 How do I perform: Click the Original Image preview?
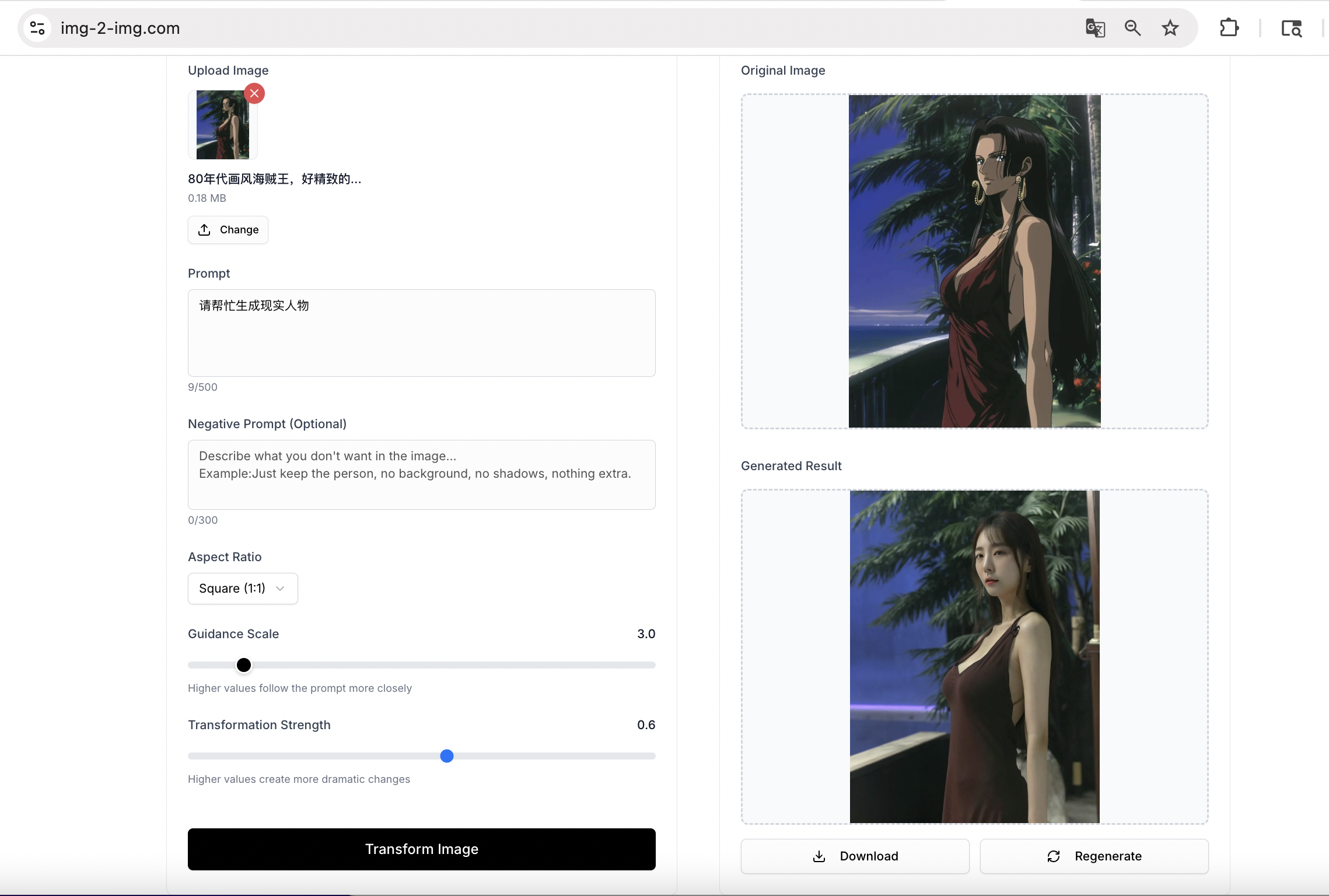pos(975,261)
